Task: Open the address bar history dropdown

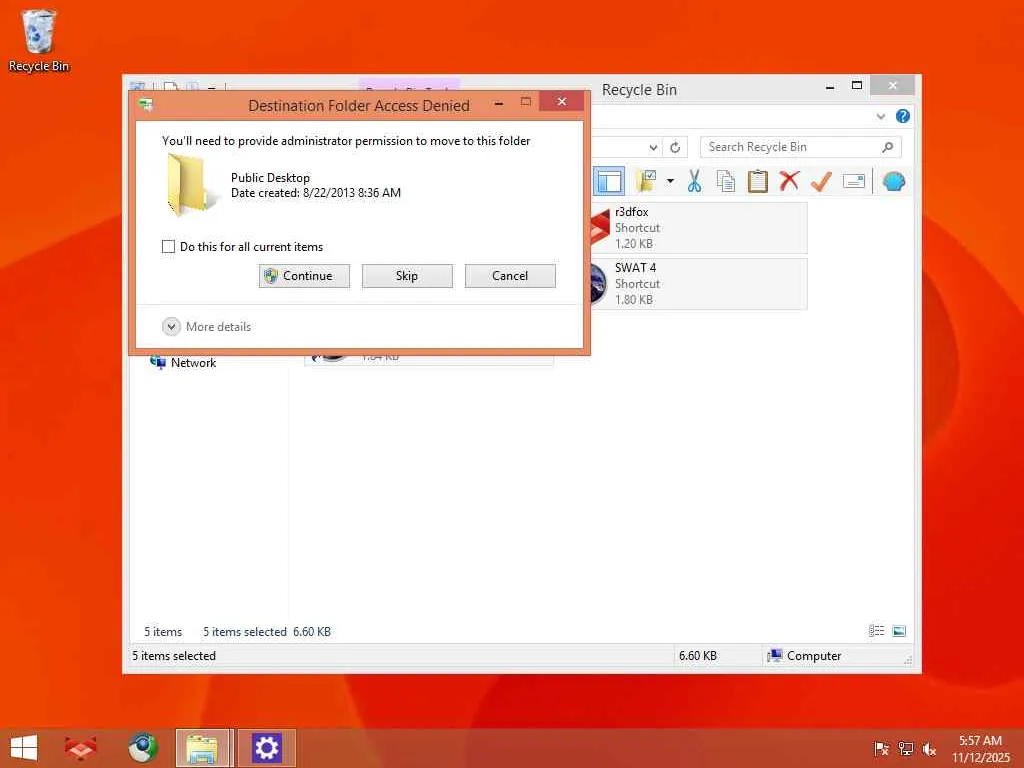Action: point(653,148)
